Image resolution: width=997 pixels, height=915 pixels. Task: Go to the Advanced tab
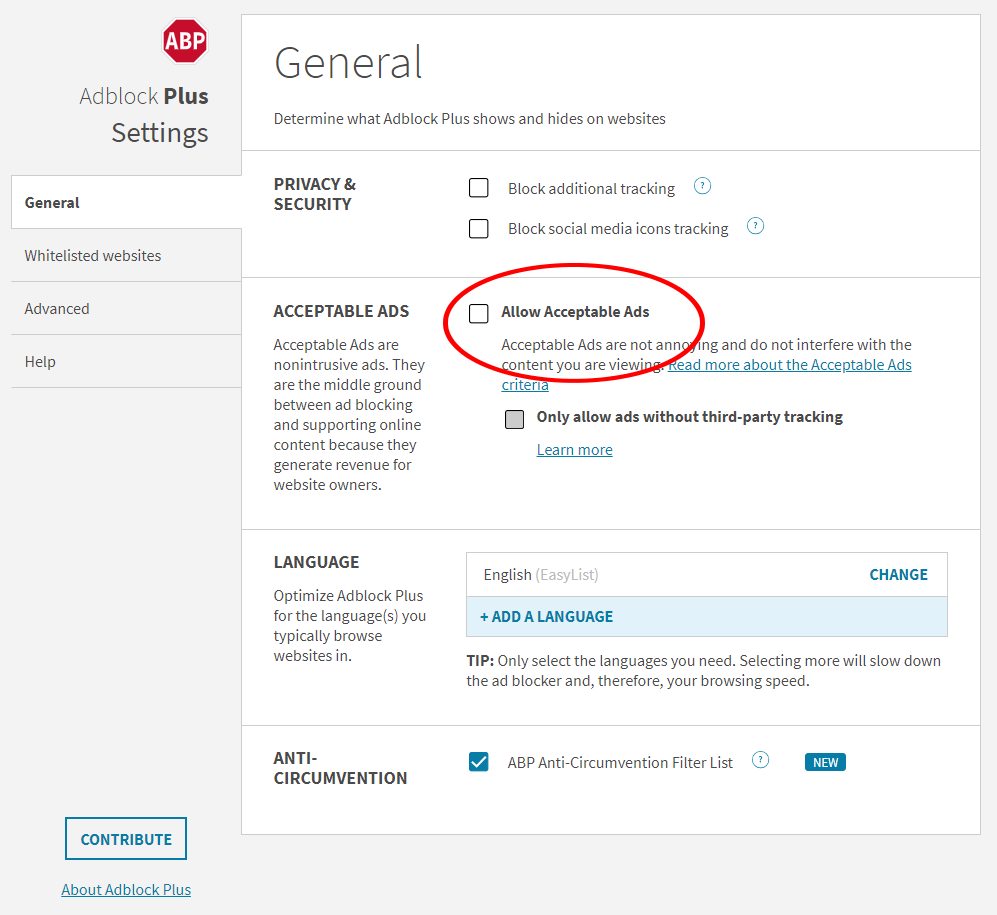coord(57,309)
